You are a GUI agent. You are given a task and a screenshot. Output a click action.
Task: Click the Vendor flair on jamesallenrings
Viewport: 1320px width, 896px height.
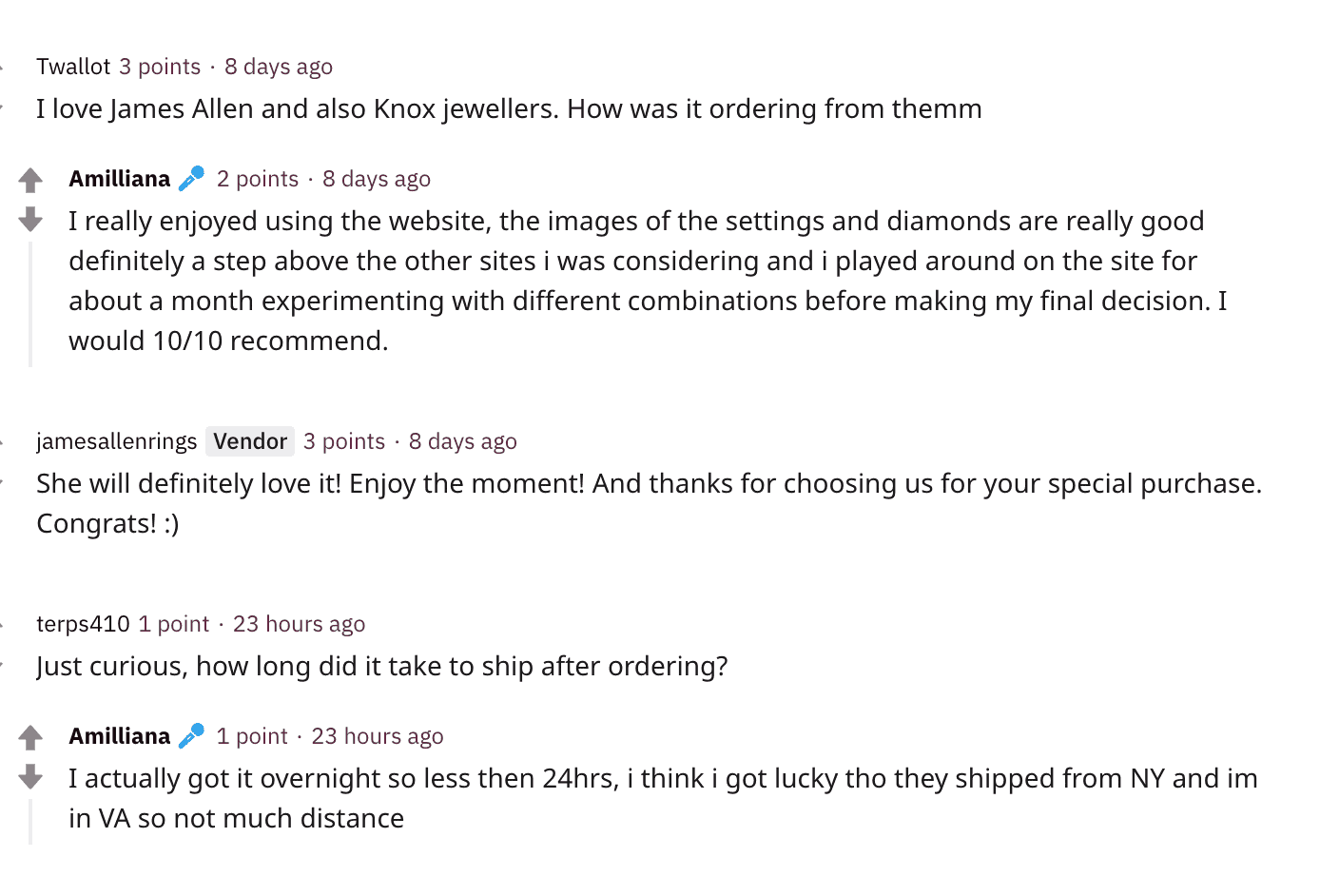[250, 441]
